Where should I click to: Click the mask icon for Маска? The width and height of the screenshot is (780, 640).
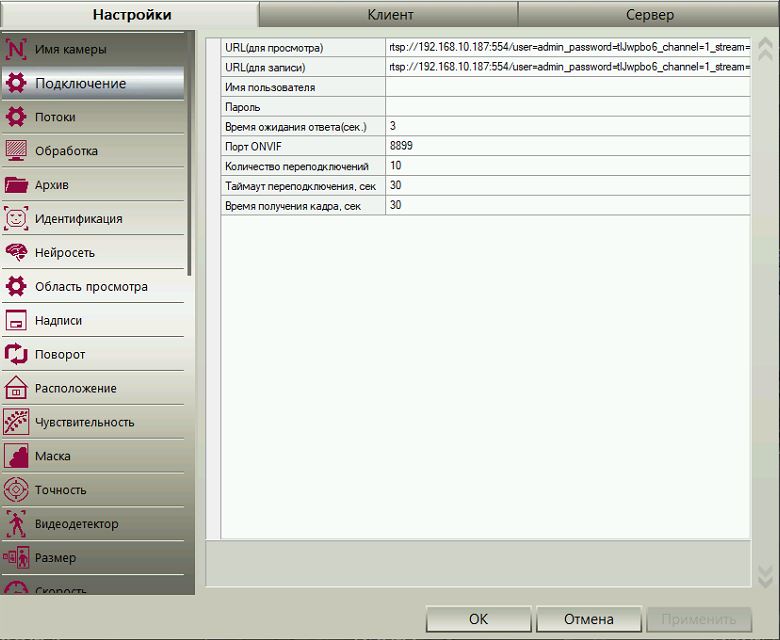point(16,456)
